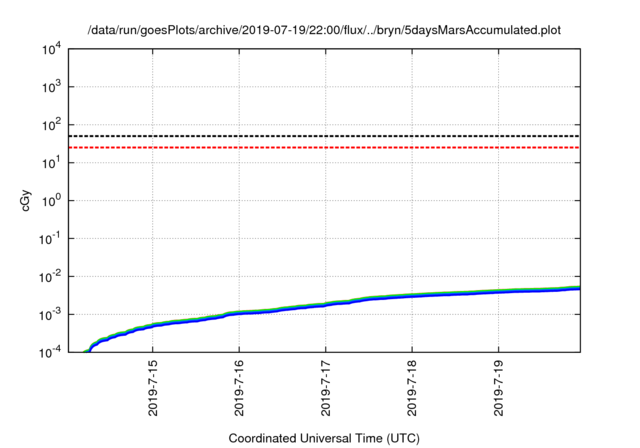Click the Coordinated Universal Time (UTC) label
Screen dimensions: 640x448
324,439
